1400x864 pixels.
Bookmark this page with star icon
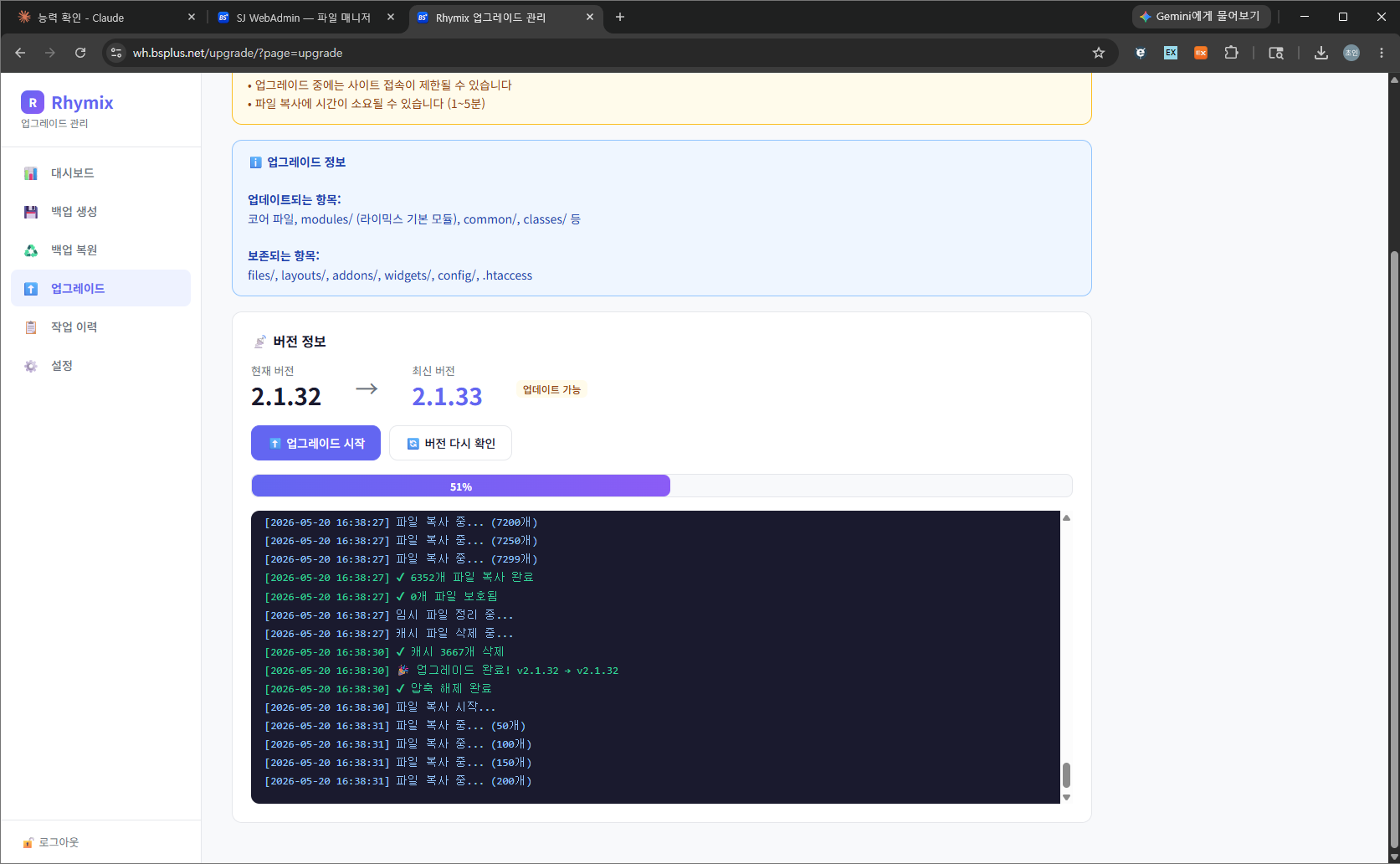click(x=1099, y=53)
